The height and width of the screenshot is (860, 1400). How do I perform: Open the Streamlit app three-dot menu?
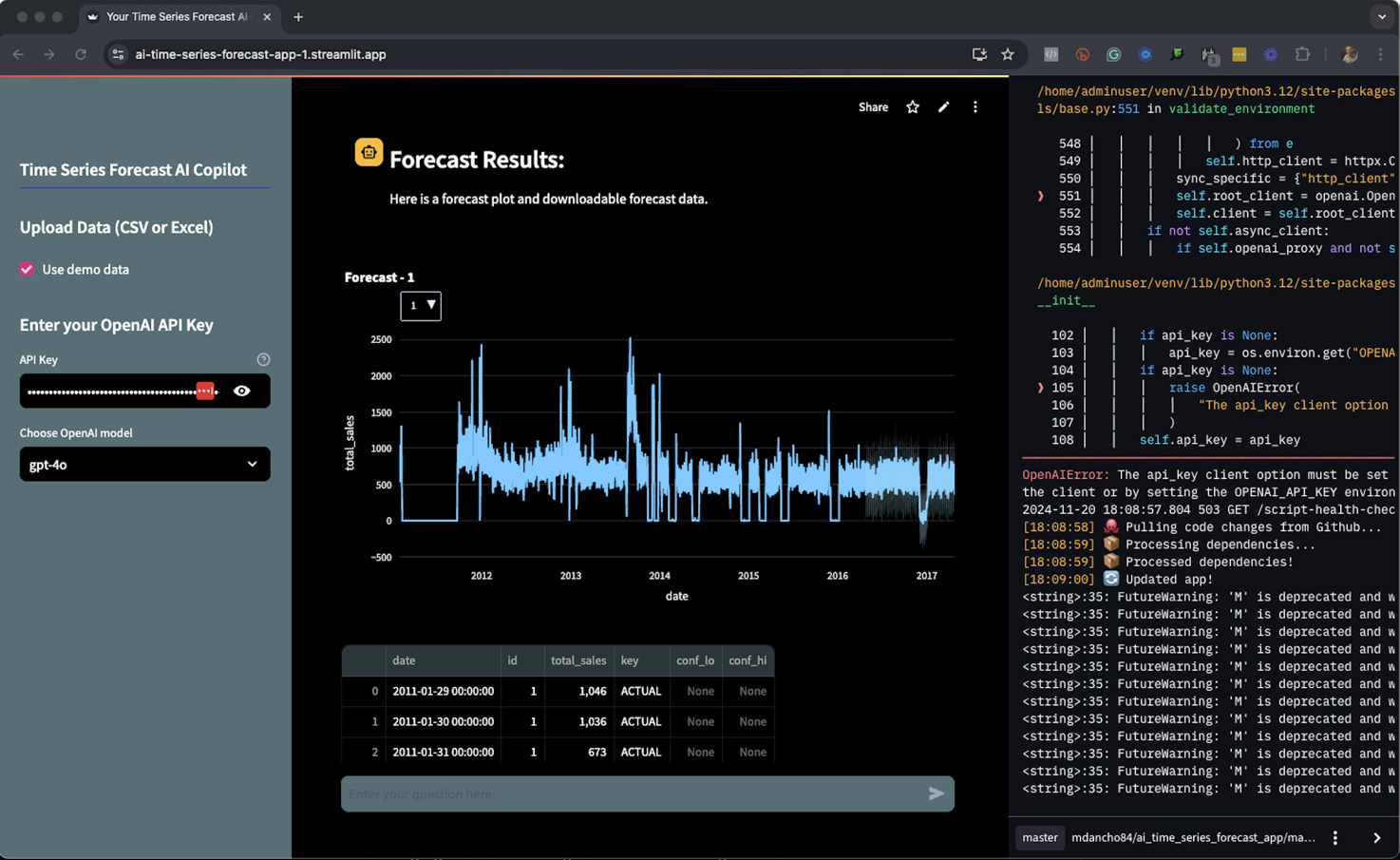pos(975,107)
